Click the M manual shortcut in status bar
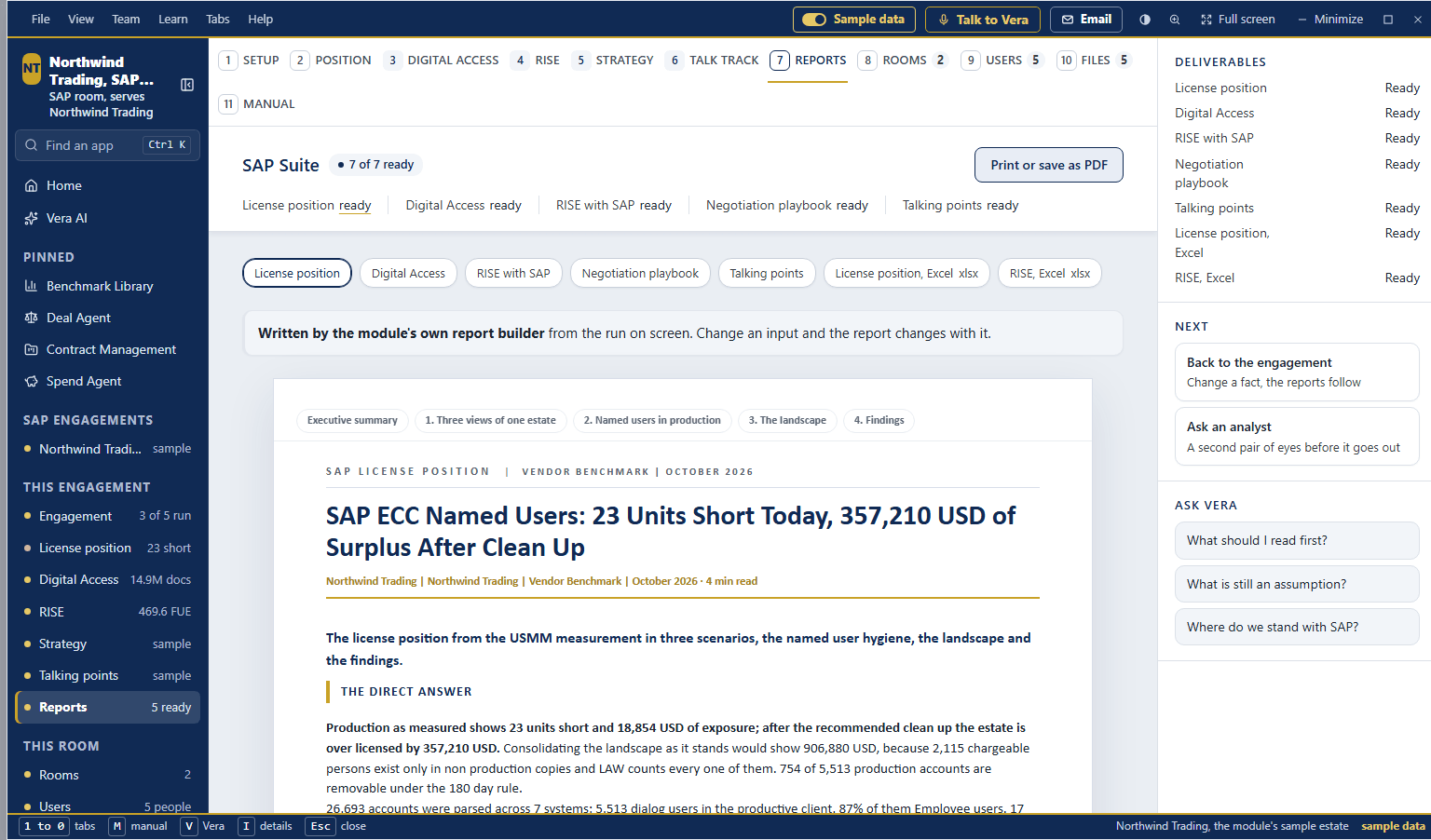The height and width of the screenshot is (840, 1431). point(139,826)
